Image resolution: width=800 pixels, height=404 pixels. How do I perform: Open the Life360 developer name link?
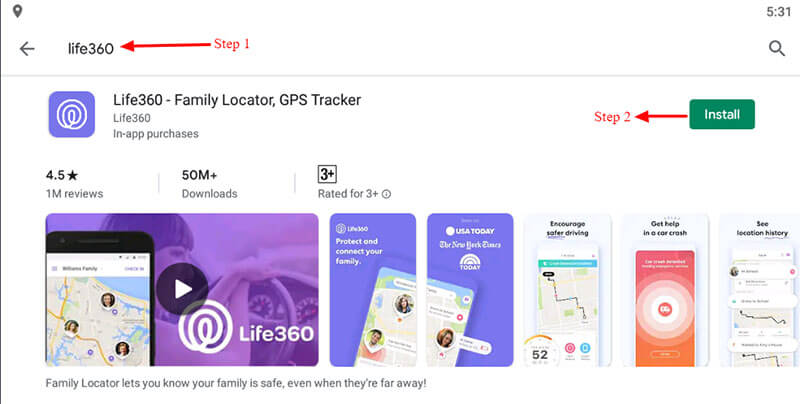[x=132, y=118]
